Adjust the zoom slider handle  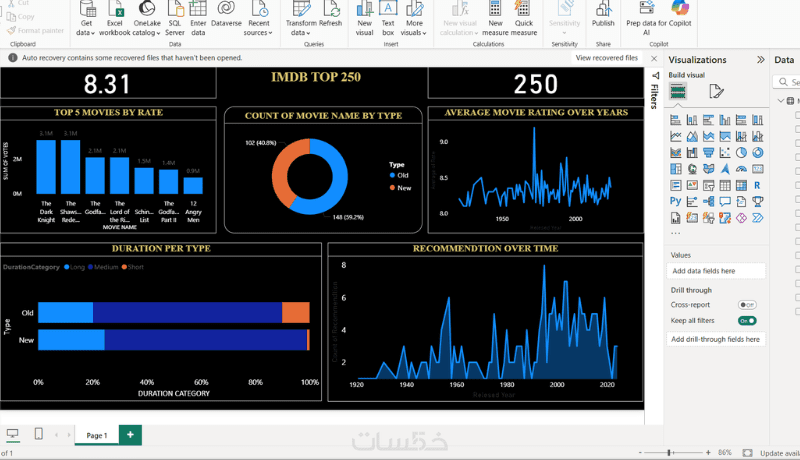669,452
